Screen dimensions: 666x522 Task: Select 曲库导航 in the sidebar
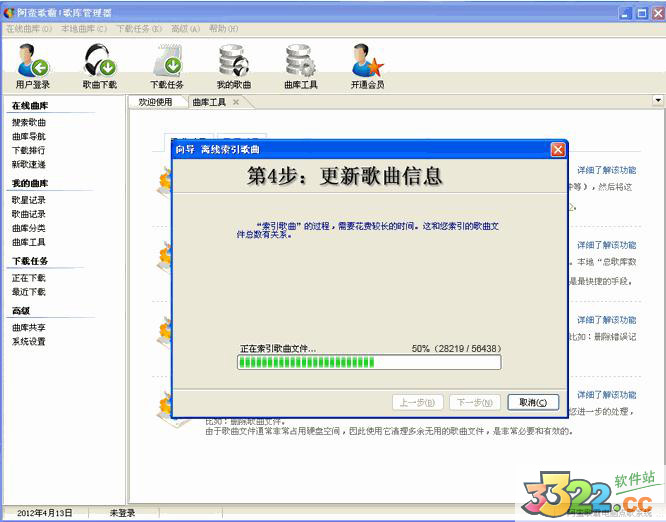[x=29, y=136]
